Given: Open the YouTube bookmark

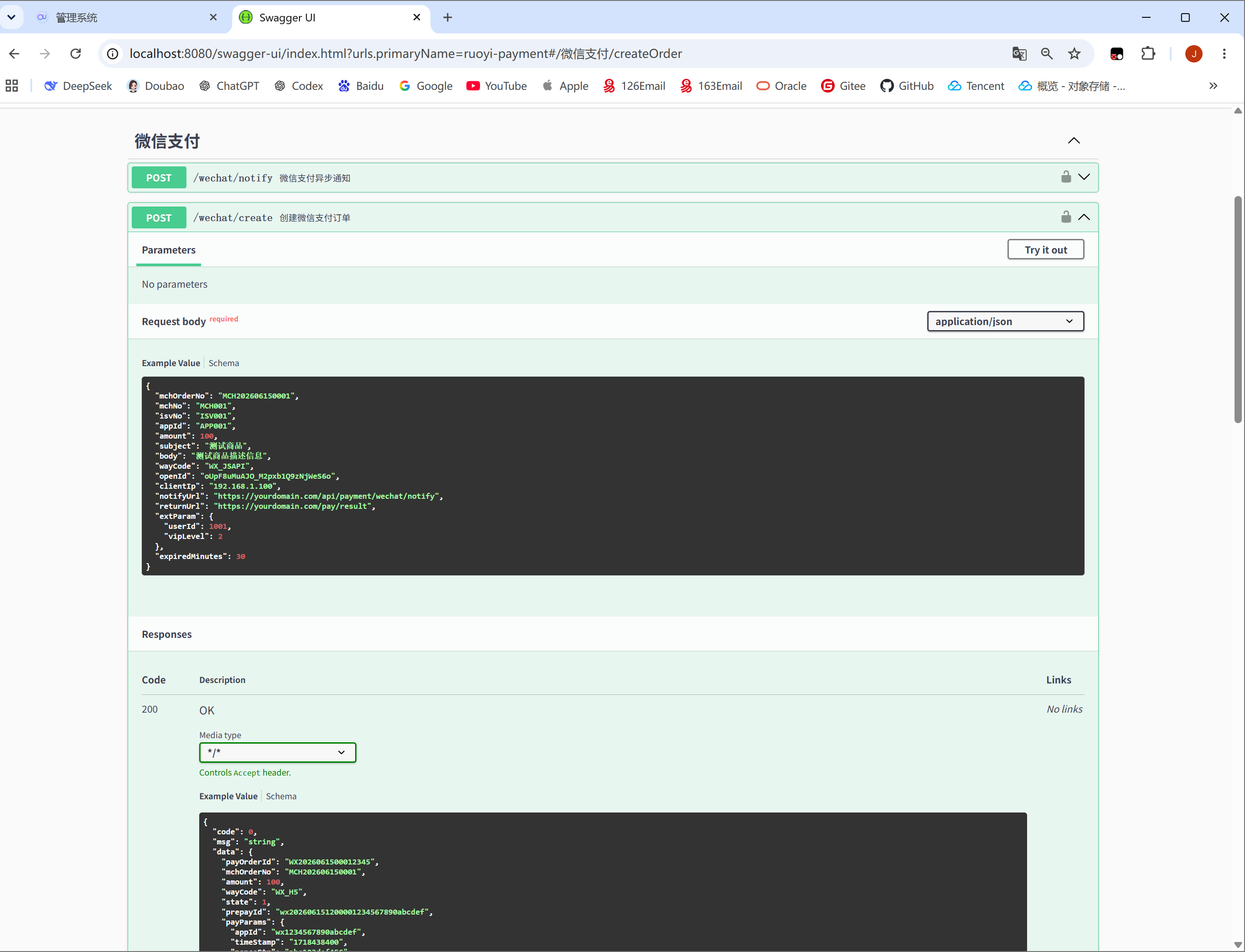Looking at the screenshot, I should (x=497, y=86).
